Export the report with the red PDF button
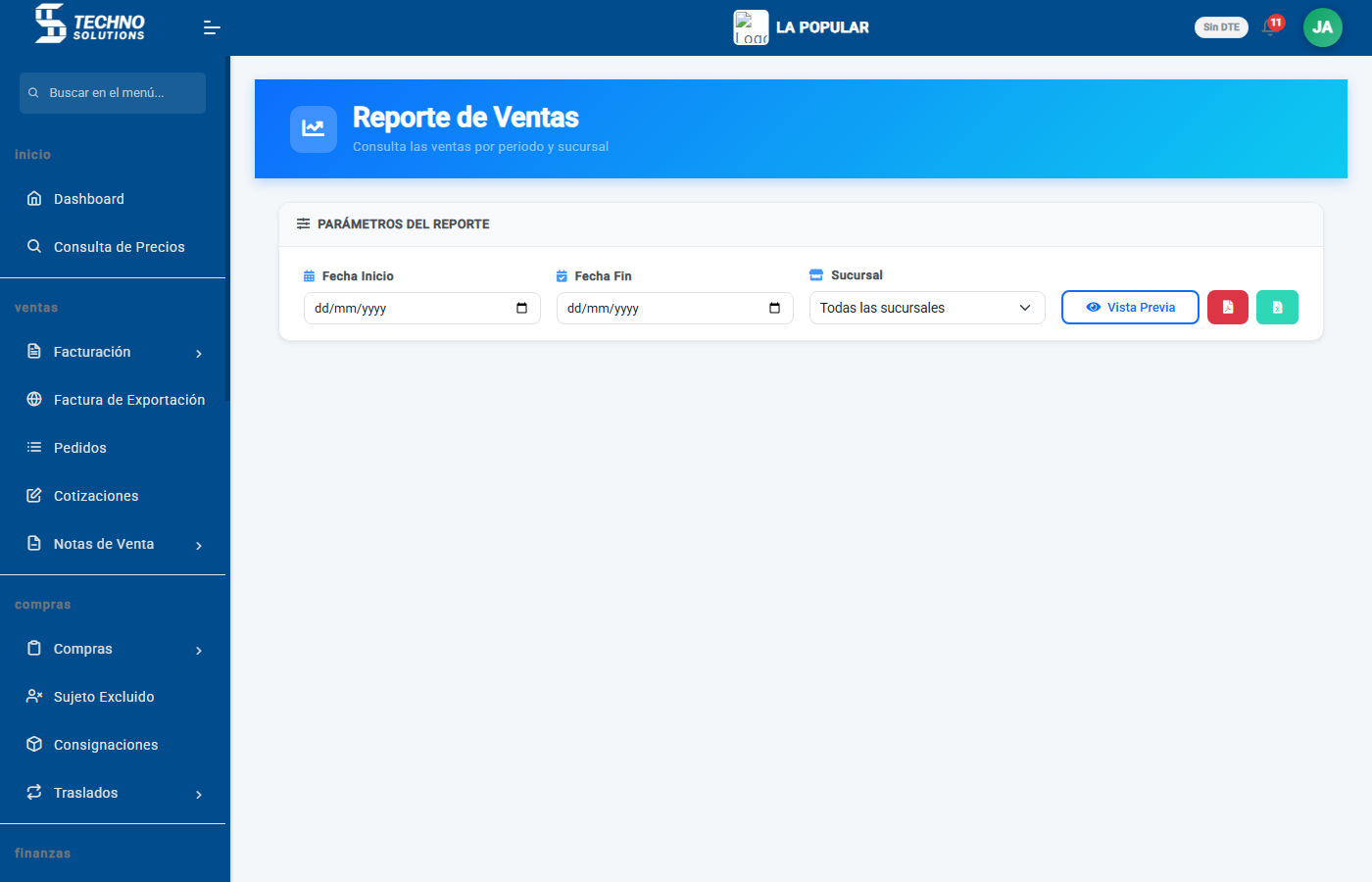 pyautogui.click(x=1228, y=307)
